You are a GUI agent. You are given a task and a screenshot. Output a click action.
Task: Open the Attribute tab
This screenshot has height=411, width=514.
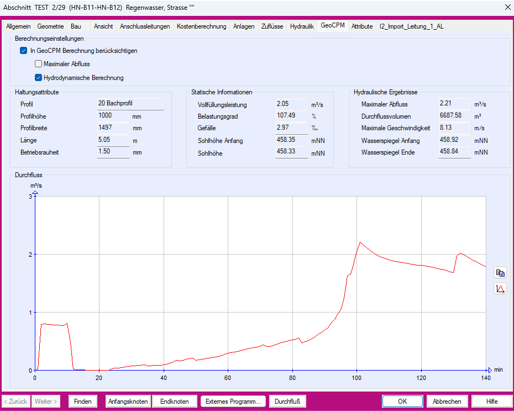362,26
